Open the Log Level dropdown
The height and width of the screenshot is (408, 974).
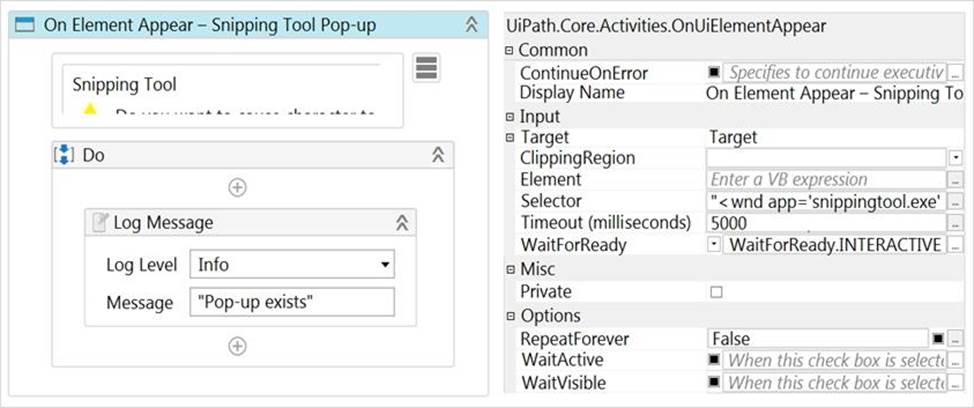coord(385,265)
